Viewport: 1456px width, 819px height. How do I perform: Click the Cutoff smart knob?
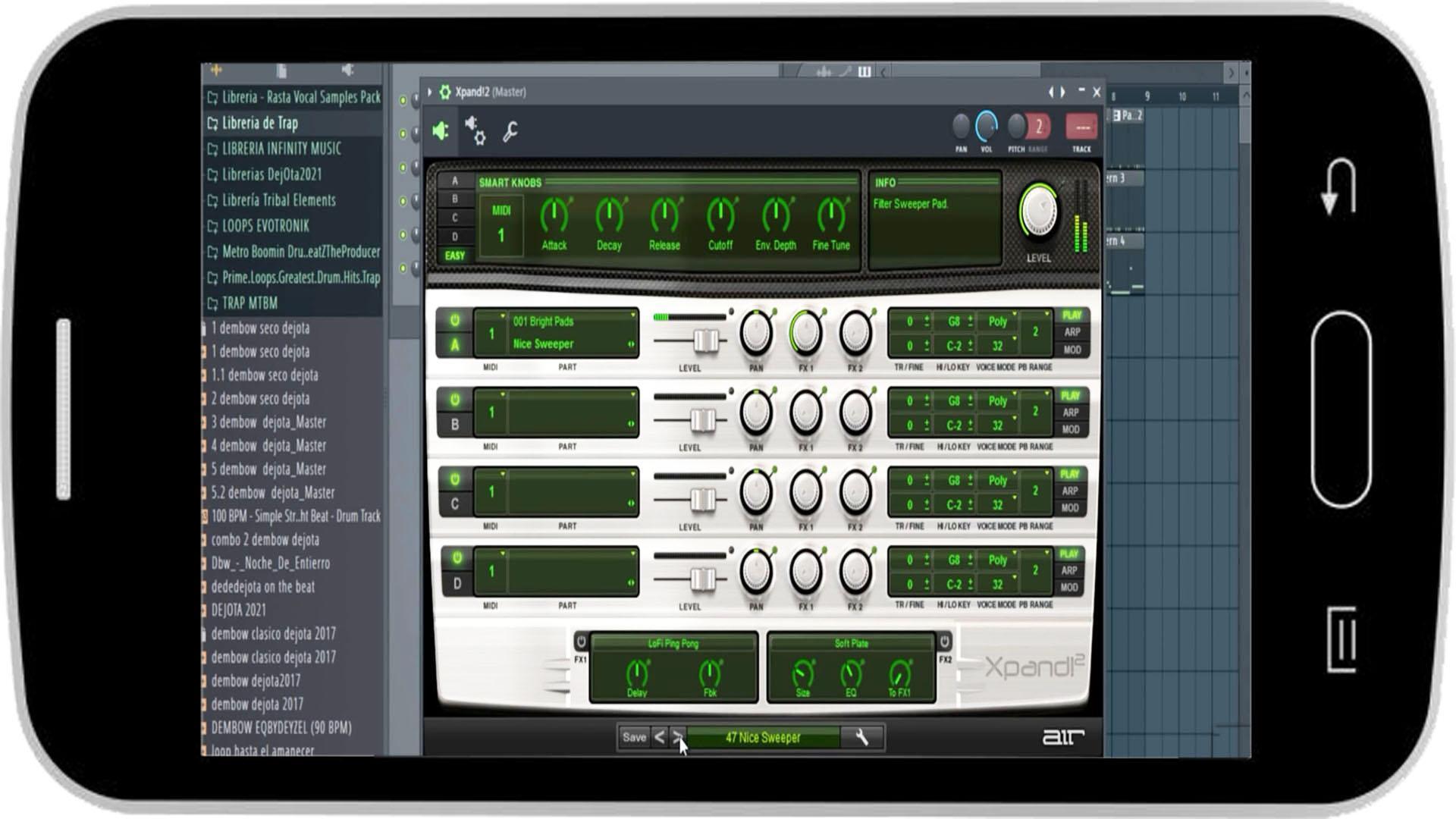[720, 215]
